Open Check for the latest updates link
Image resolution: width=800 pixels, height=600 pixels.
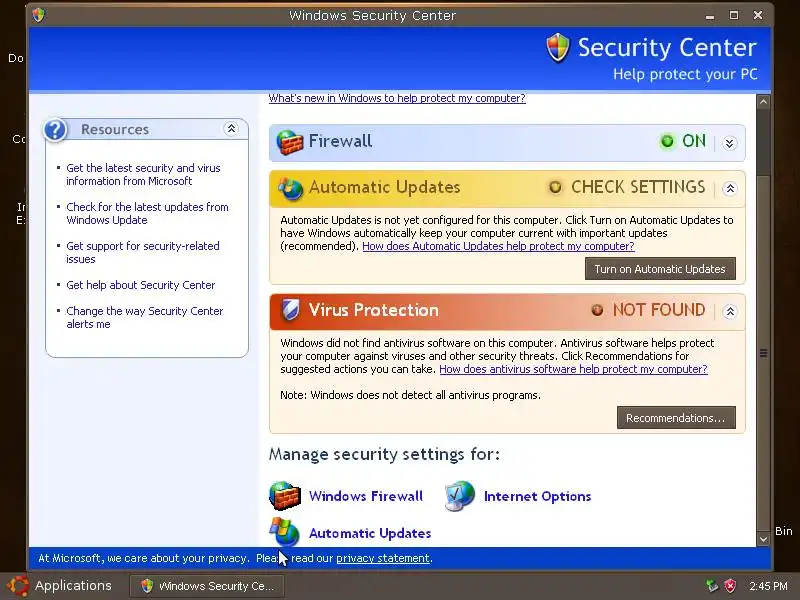pos(147,213)
